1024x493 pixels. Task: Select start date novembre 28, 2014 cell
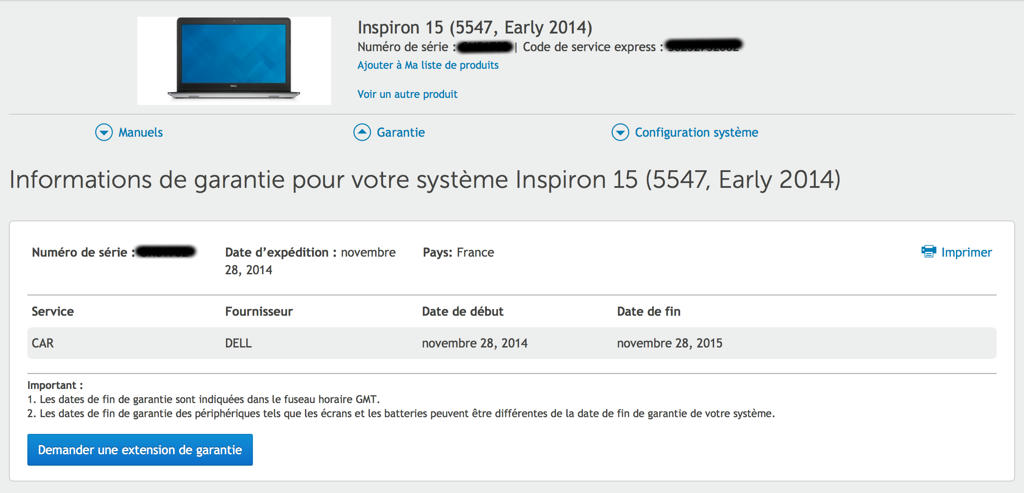click(475, 343)
